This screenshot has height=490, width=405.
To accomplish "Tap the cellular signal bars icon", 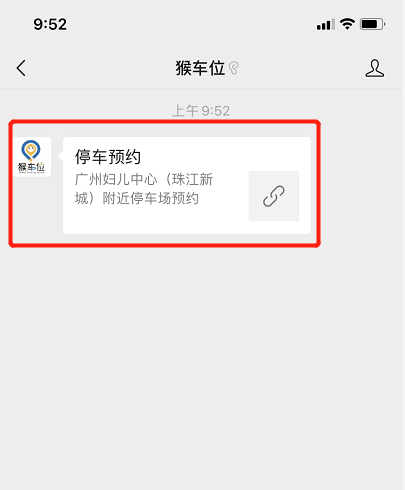I will coord(326,25).
